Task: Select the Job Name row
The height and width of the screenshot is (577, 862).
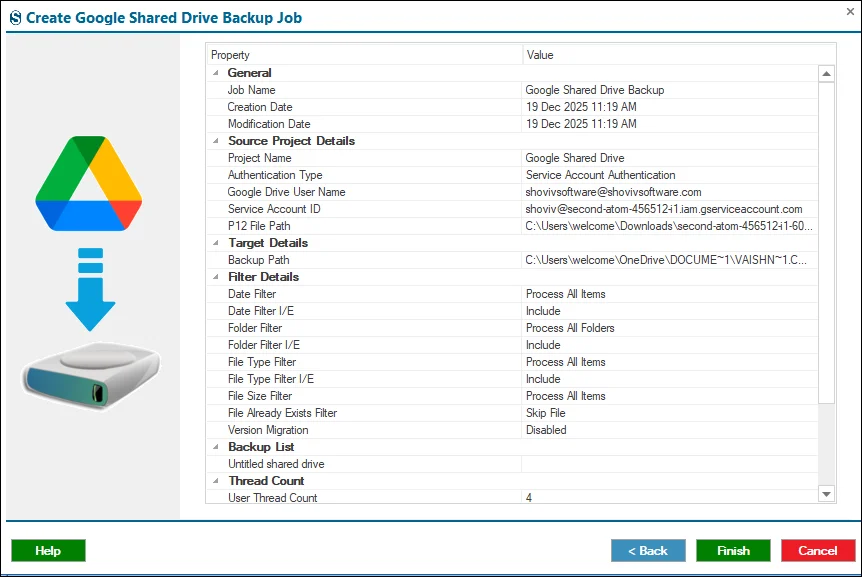Action: point(512,90)
